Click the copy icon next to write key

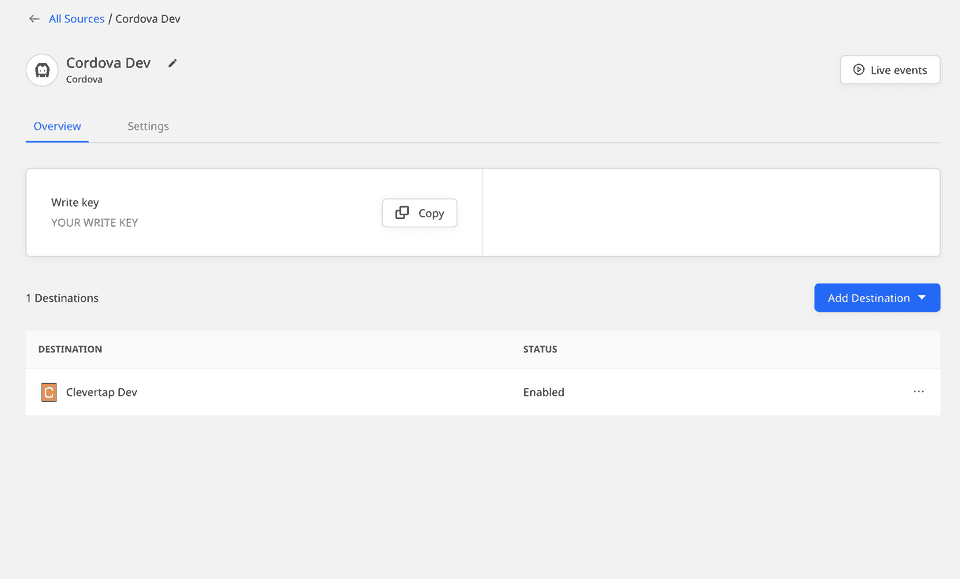tap(403, 212)
